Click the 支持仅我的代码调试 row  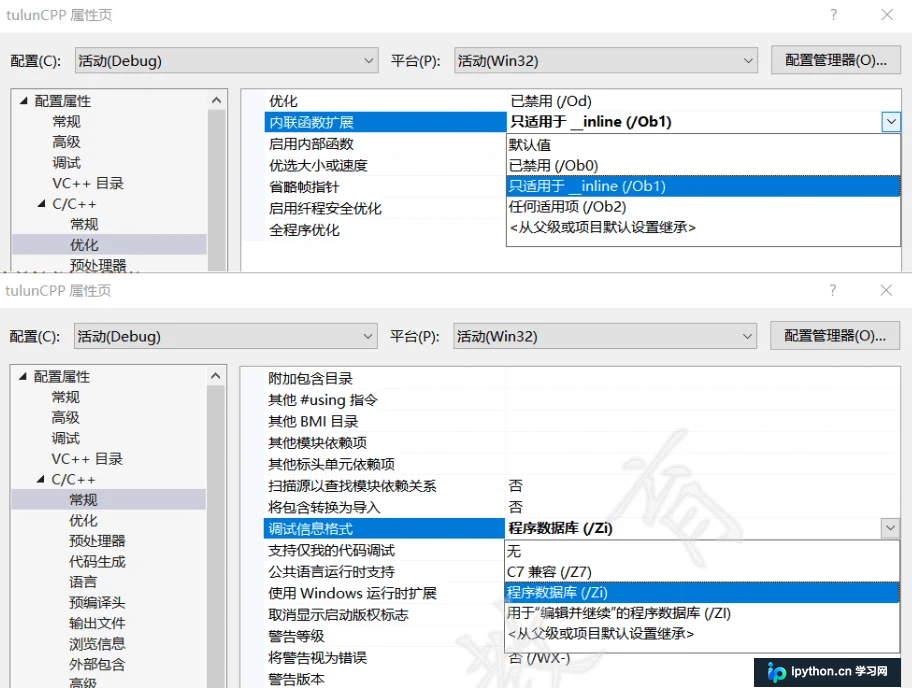coord(384,550)
